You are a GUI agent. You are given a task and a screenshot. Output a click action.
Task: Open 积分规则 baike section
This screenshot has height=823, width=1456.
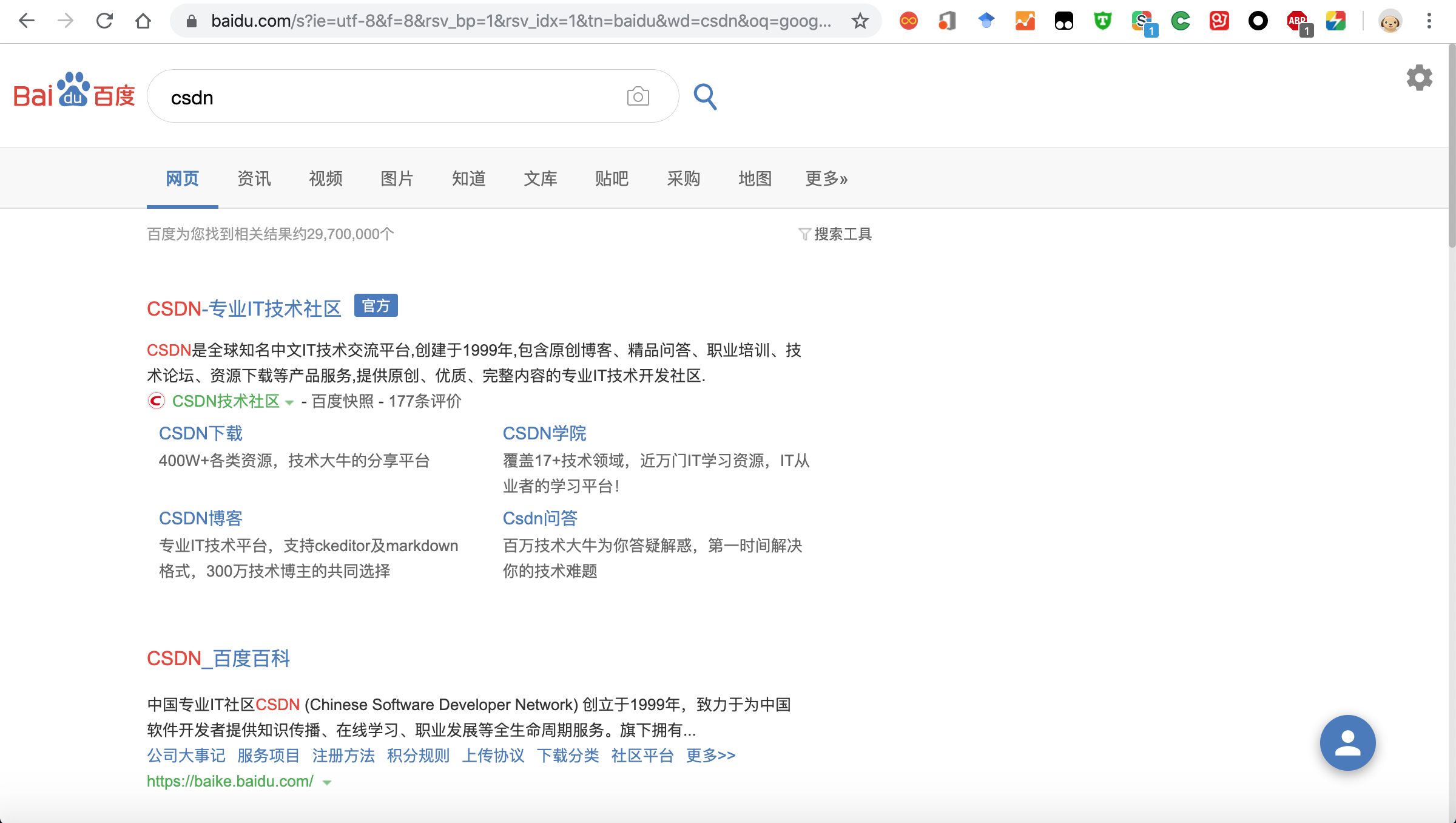pyautogui.click(x=418, y=756)
